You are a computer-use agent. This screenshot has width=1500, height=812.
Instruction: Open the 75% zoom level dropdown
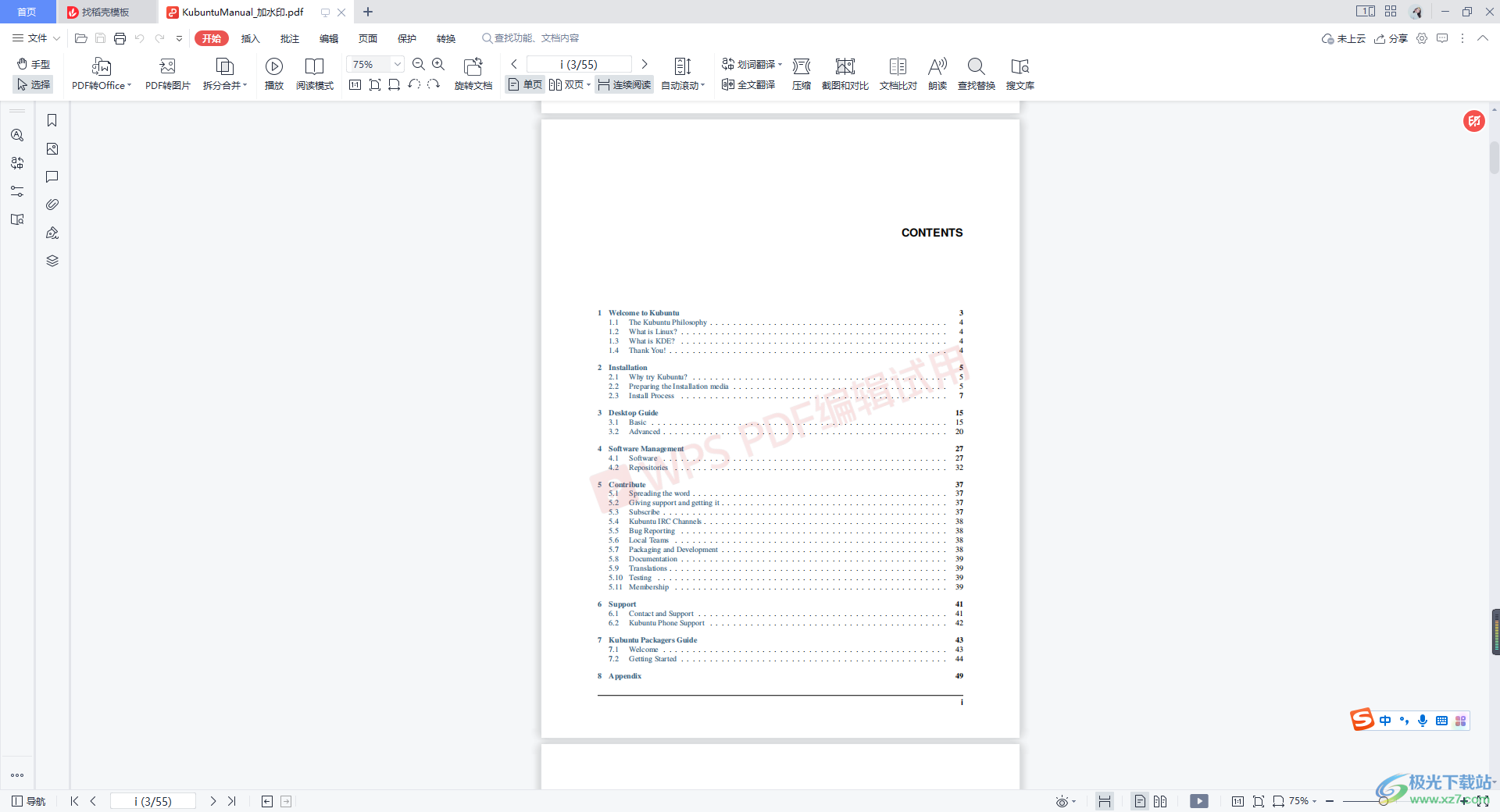pyautogui.click(x=398, y=64)
